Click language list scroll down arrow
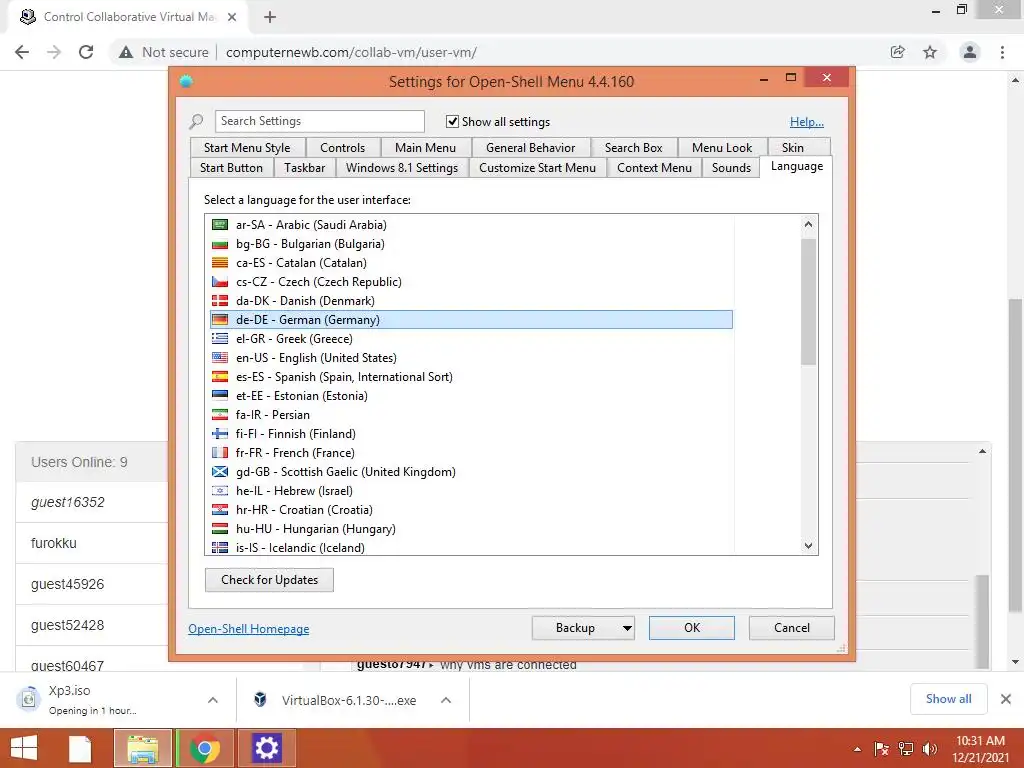 [x=808, y=545]
